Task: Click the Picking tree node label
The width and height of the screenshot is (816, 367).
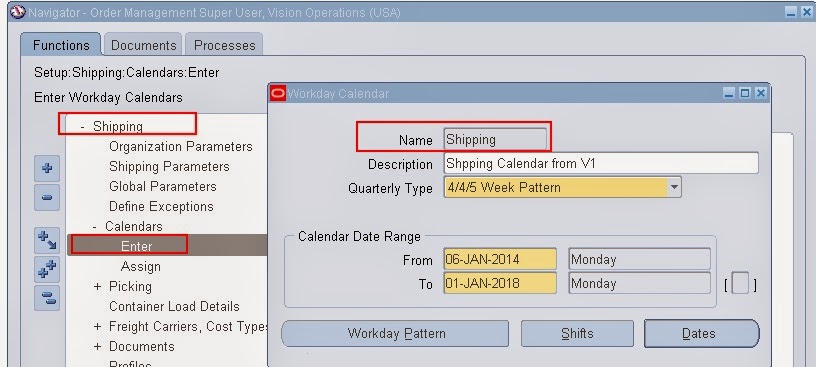Action: pyautogui.click(x=130, y=287)
